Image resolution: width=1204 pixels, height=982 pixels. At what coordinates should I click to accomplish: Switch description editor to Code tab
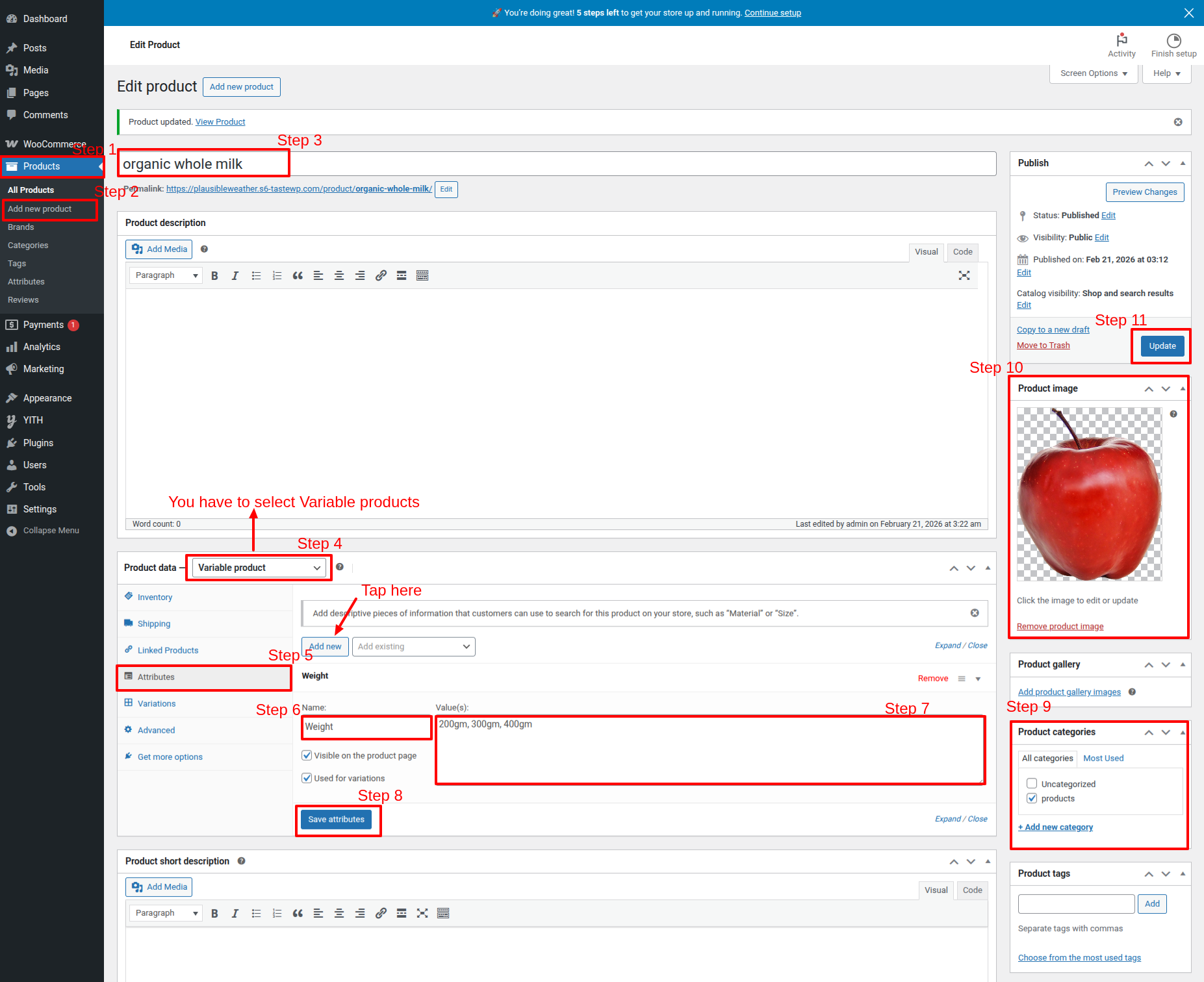[962, 252]
